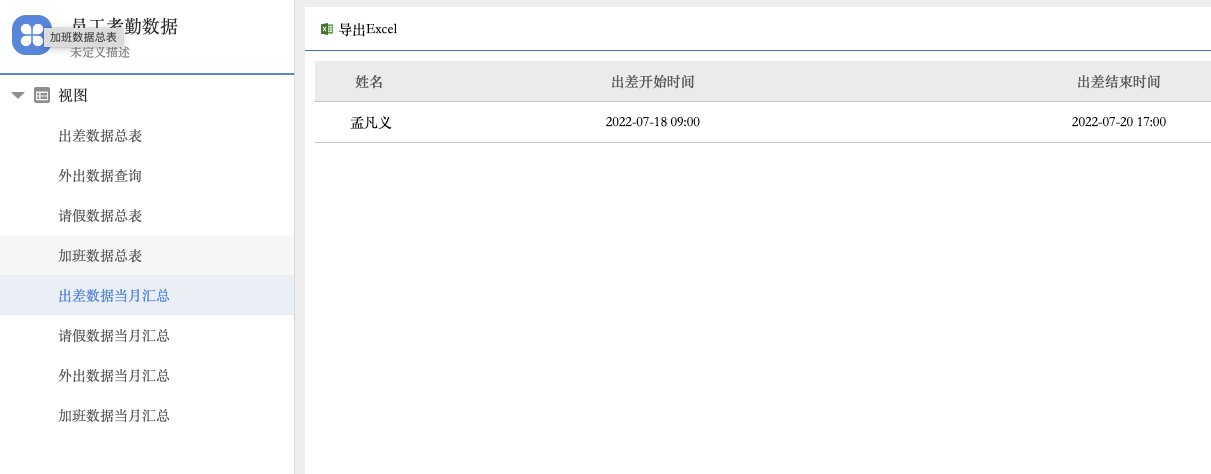Click the 出差开始时间 column header
Screen dimensions: 1211x474
tap(652, 82)
